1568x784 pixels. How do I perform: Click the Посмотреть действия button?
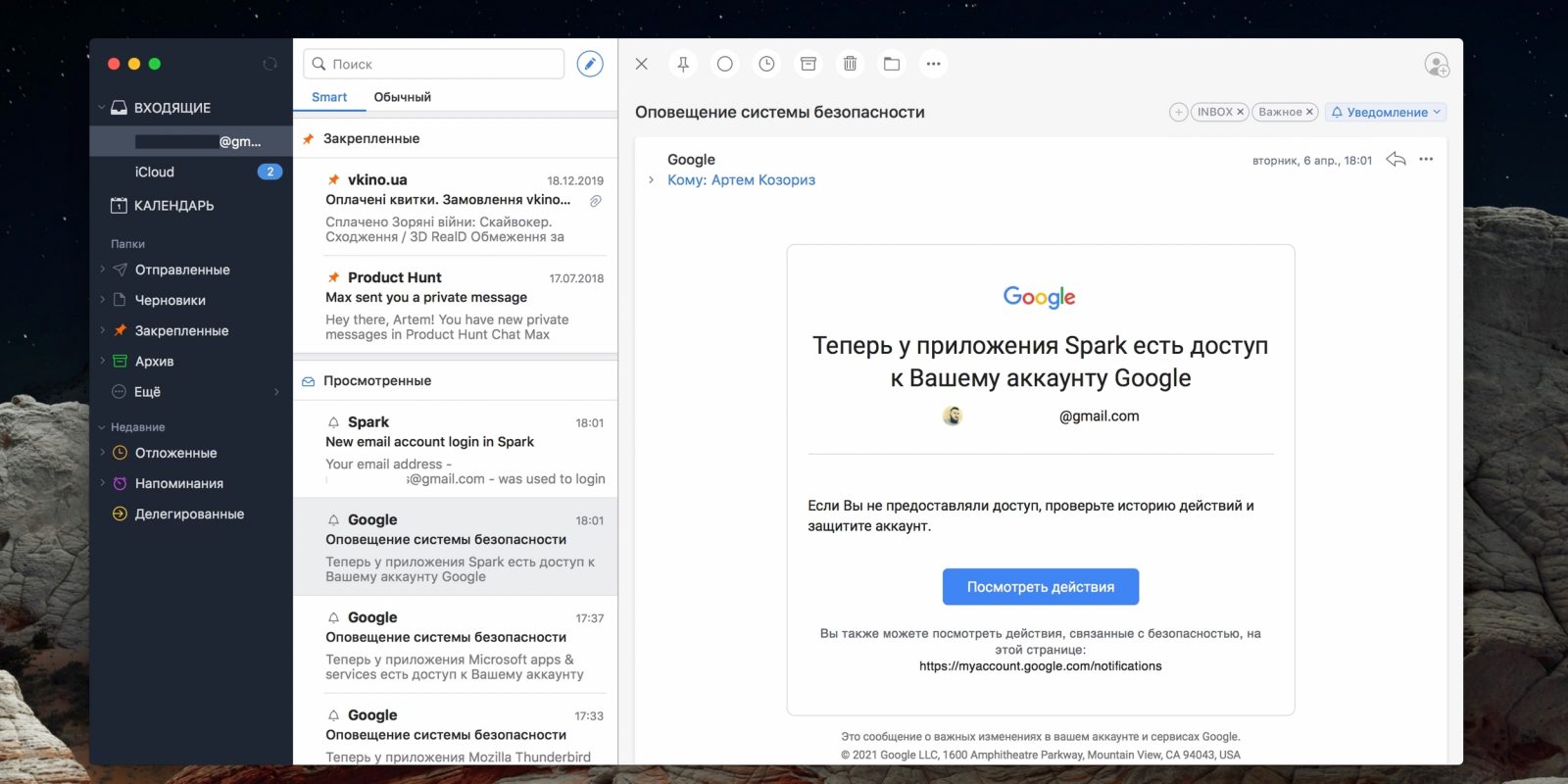click(1041, 586)
